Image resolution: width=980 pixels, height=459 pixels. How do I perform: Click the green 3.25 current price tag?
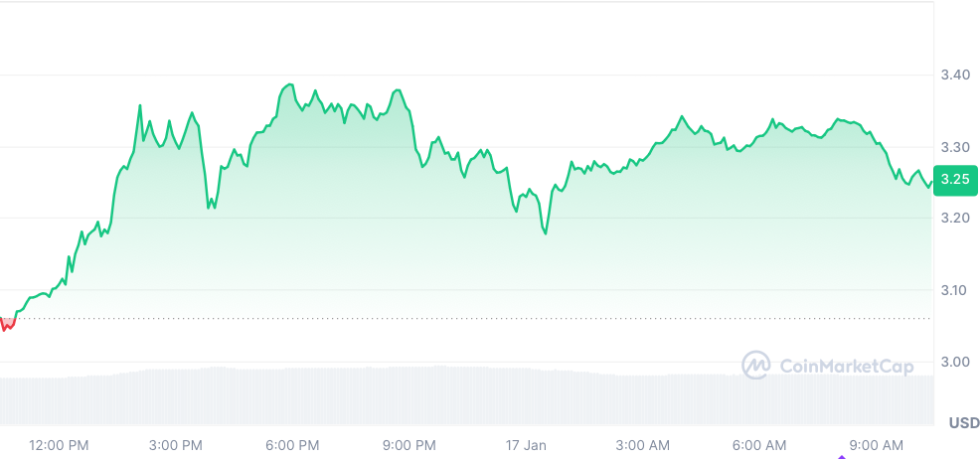coord(955,180)
